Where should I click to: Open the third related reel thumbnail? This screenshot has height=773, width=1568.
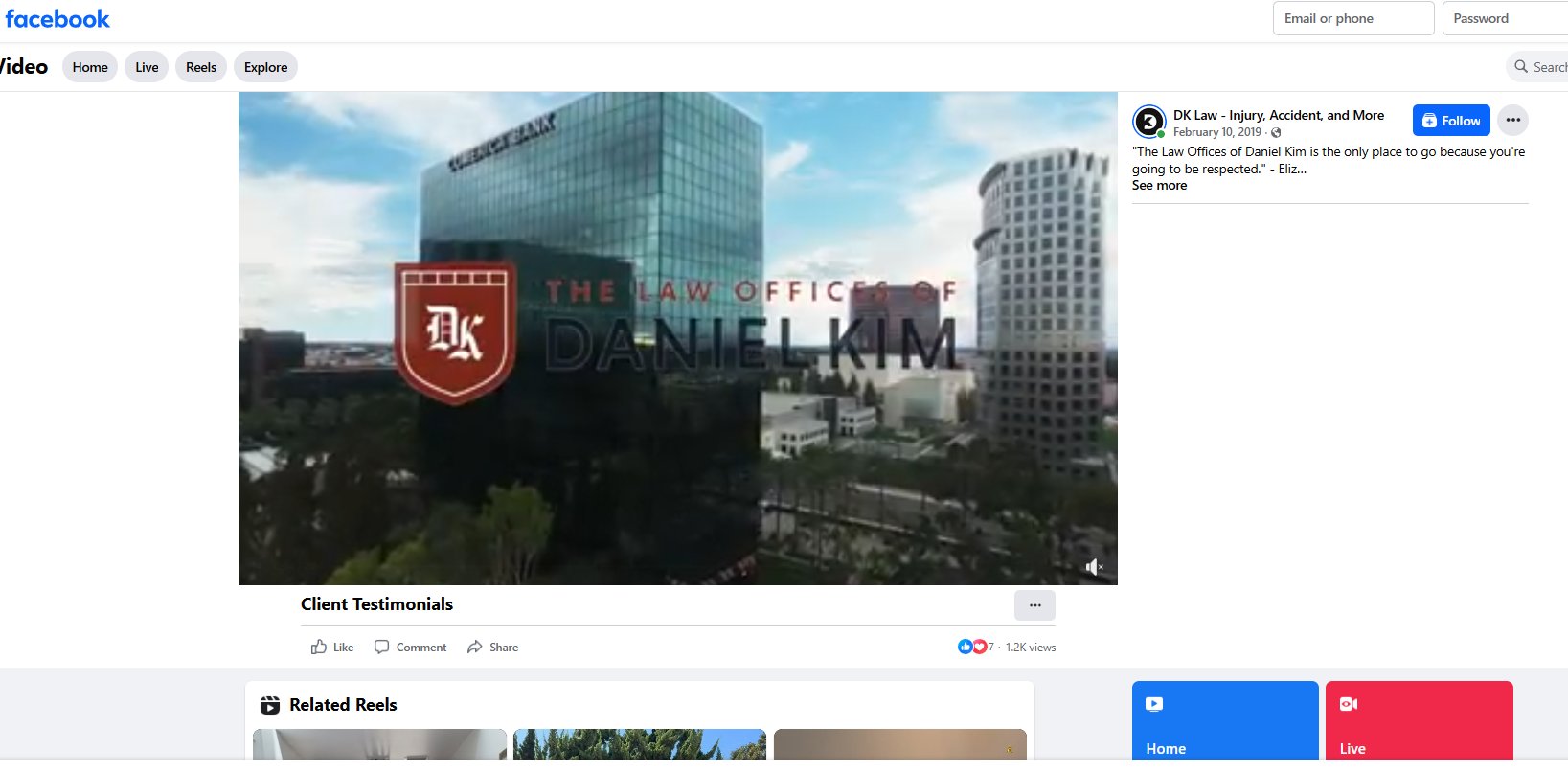click(x=900, y=744)
